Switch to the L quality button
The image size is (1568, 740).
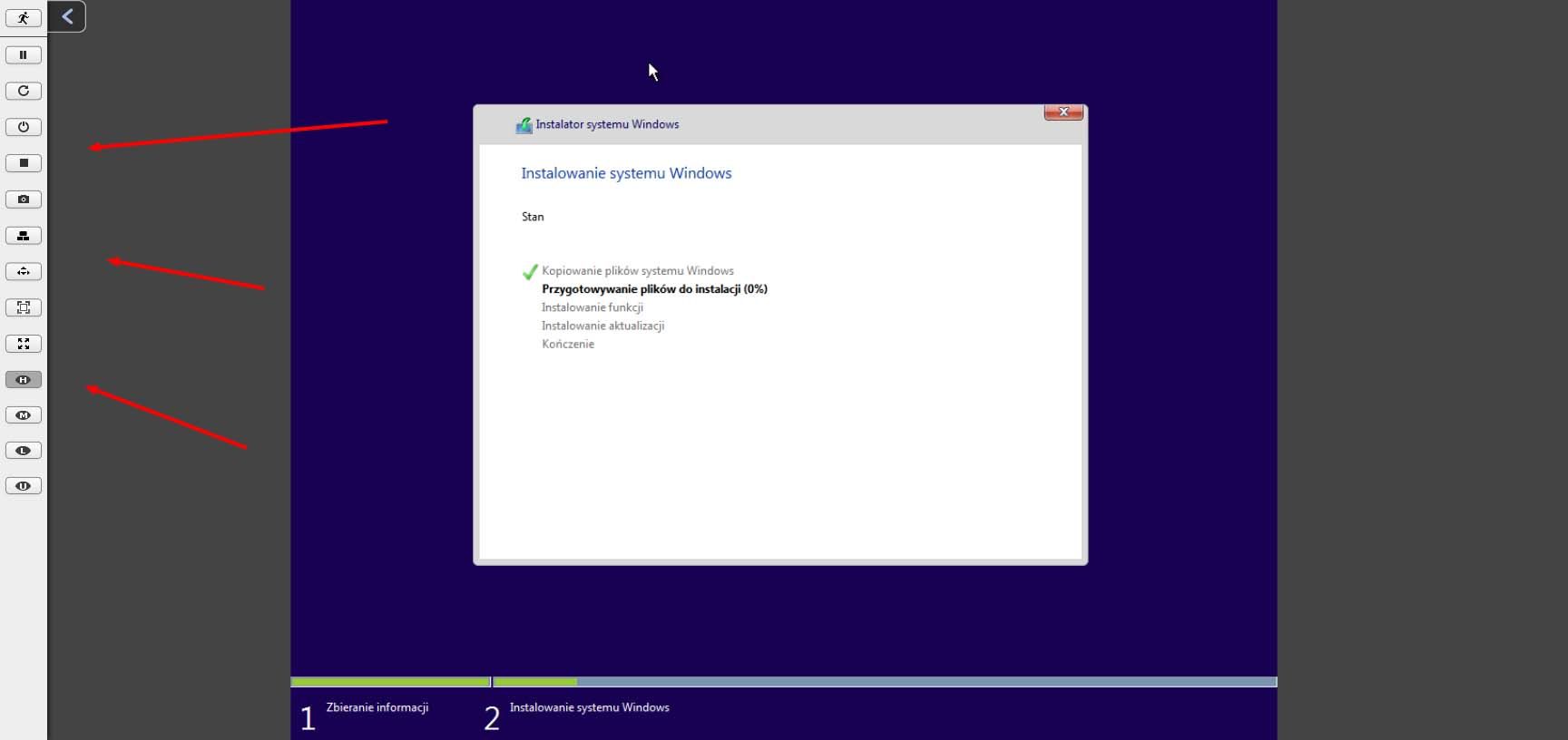pyautogui.click(x=24, y=451)
